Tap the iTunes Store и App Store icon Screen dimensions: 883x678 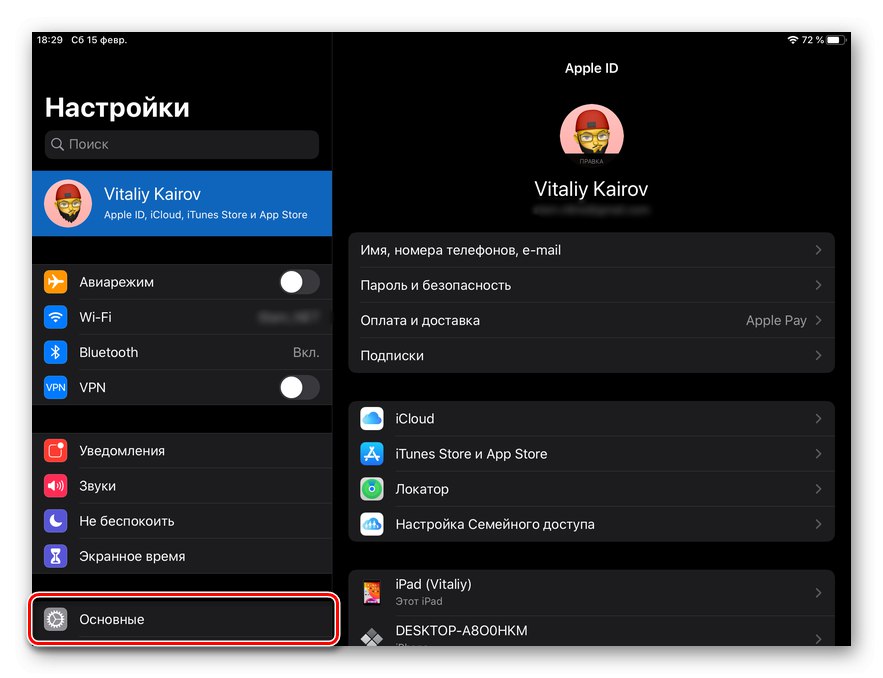(x=372, y=454)
